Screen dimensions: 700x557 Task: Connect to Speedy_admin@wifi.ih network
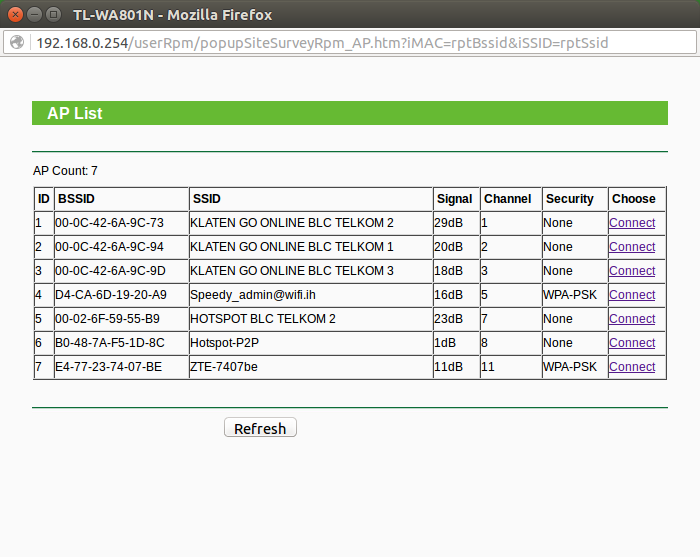tap(632, 295)
